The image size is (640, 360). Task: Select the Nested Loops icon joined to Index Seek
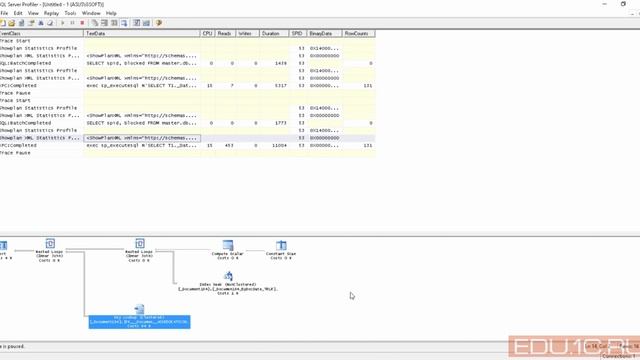tap(140, 243)
